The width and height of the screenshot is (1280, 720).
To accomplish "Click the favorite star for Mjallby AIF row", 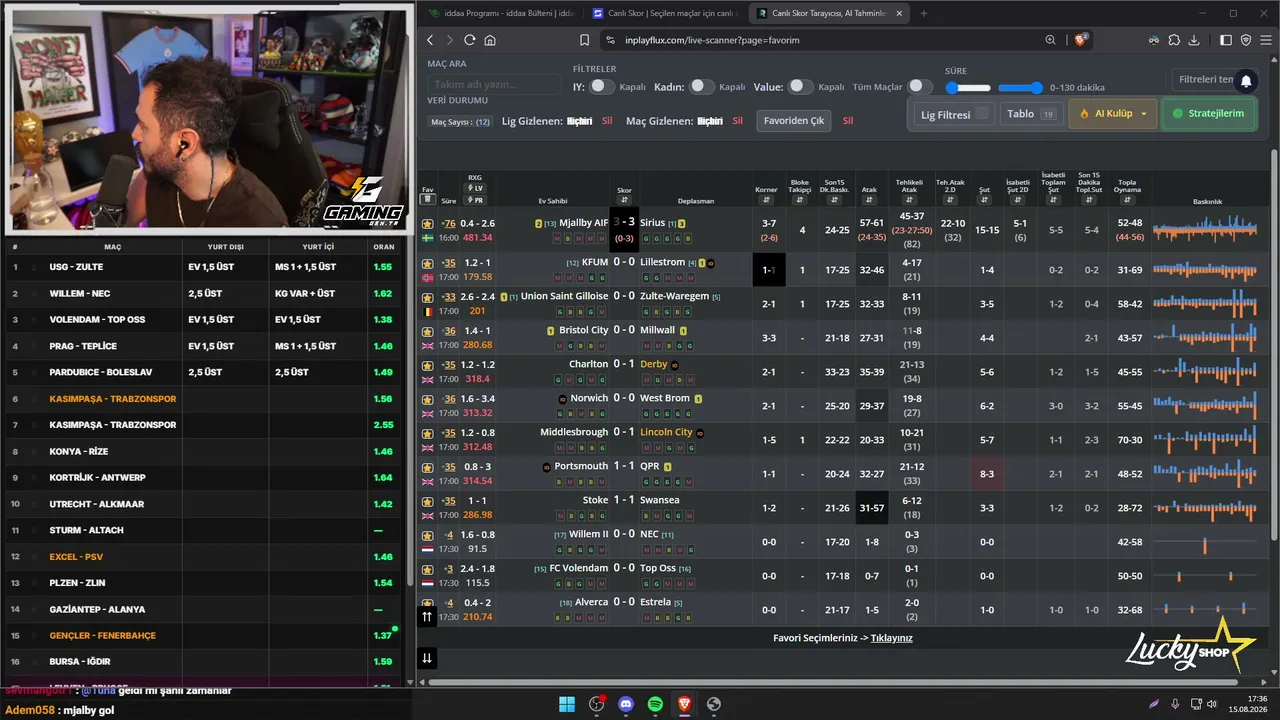I will (428, 224).
